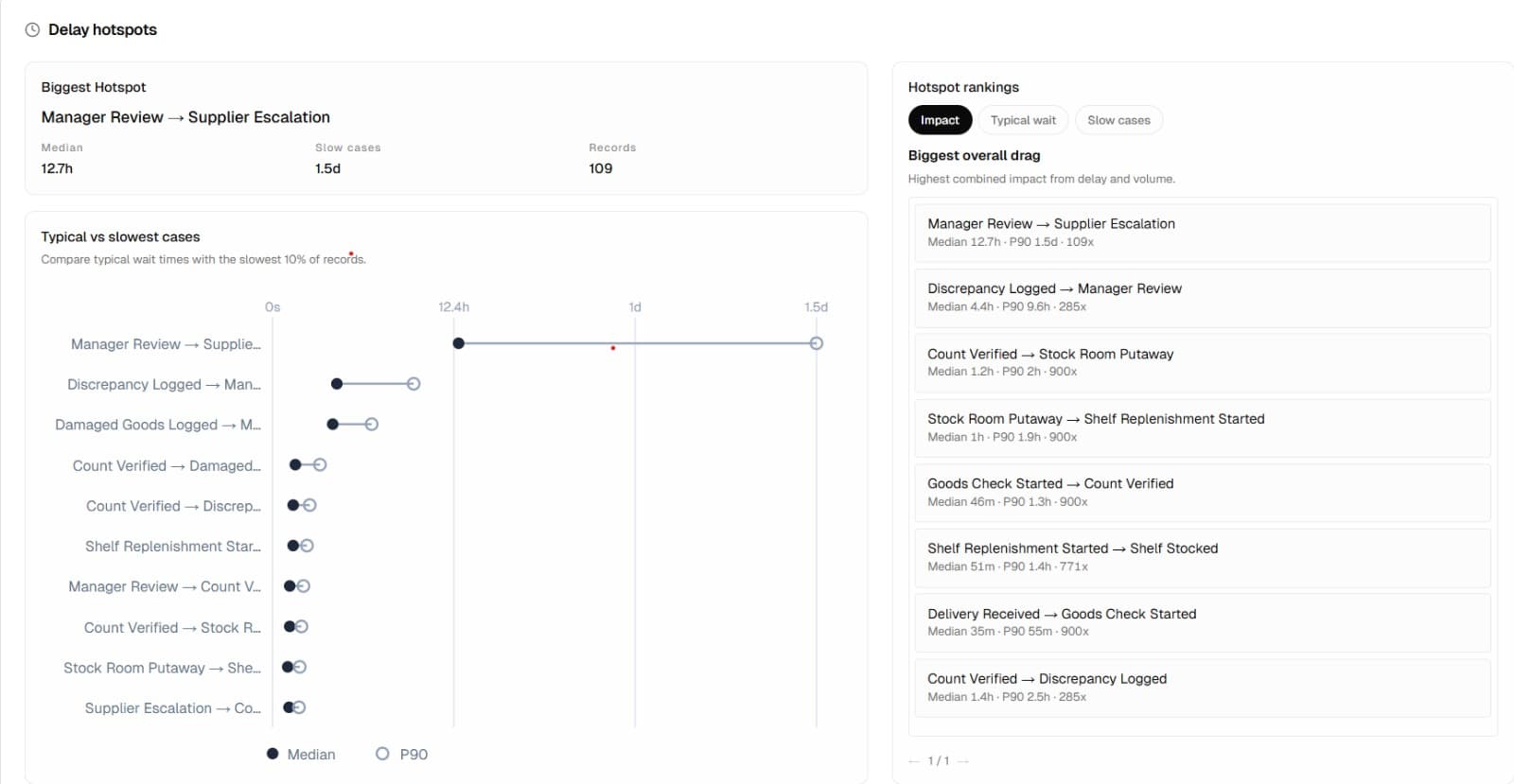This screenshot has height=784, width=1514.
Task: Select the Impact ranking tab
Action: [940, 120]
